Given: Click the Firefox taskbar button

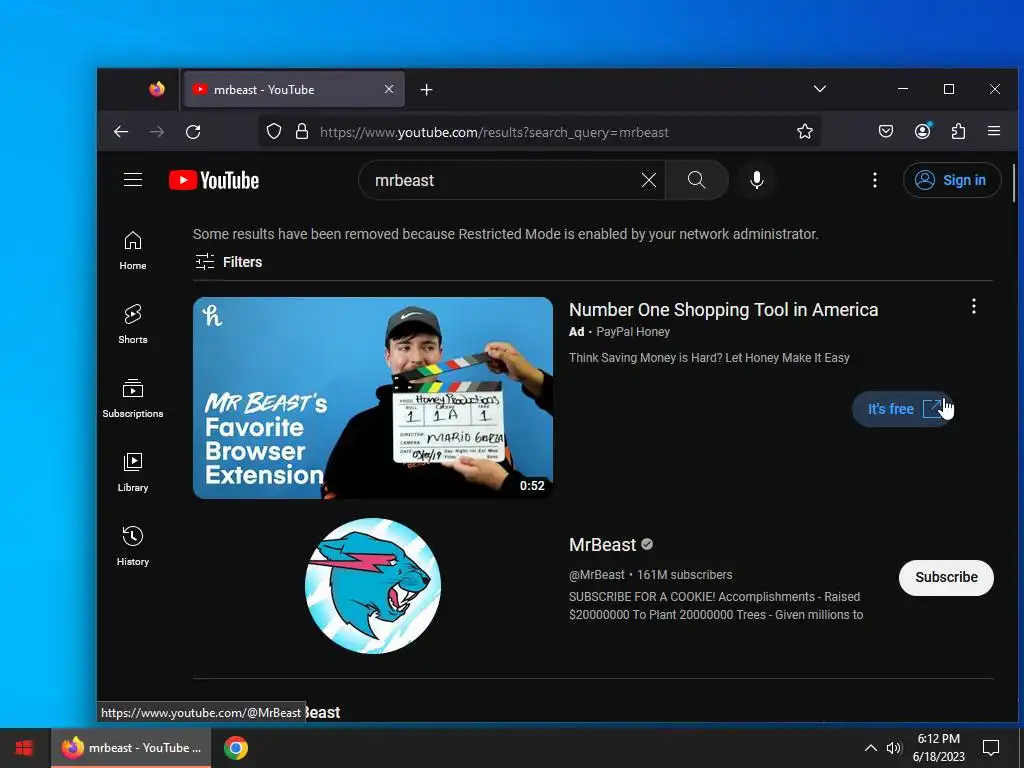Looking at the screenshot, I should 131,748.
